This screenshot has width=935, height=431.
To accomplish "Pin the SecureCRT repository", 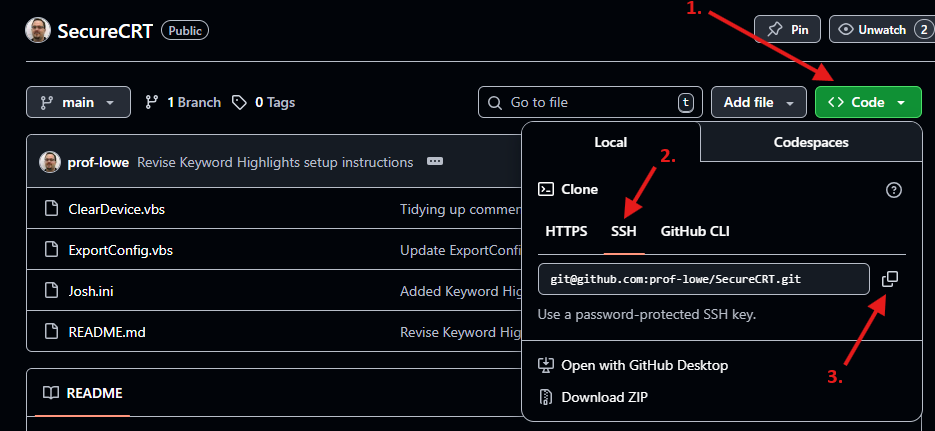I will click(x=787, y=29).
